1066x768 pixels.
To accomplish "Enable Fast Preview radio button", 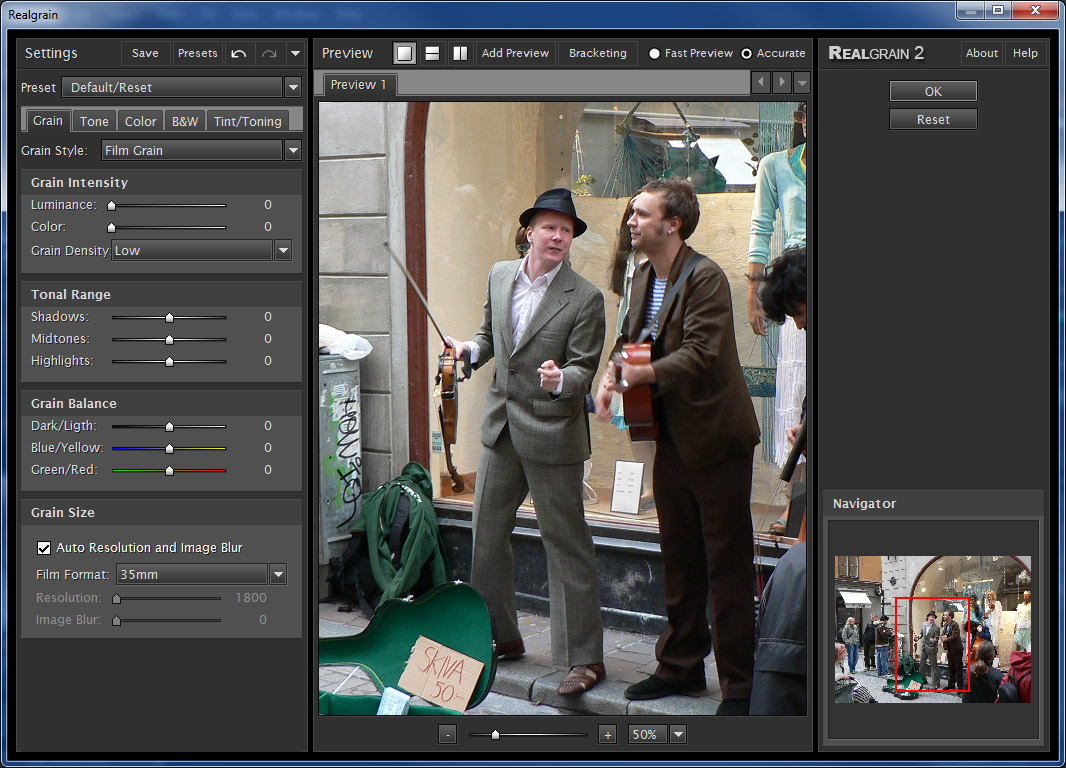I will tap(654, 53).
